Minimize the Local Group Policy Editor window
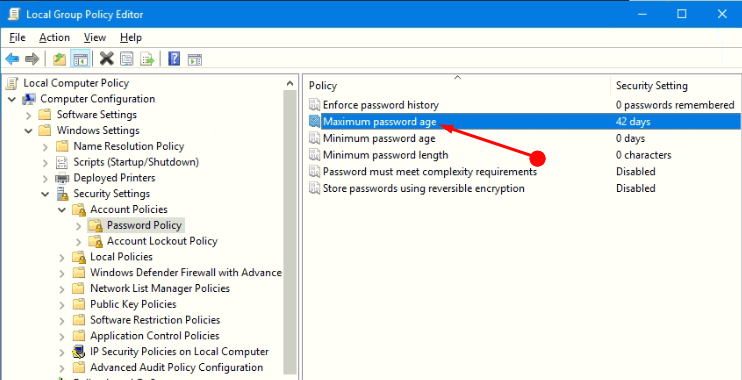742x380 pixels. click(641, 14)
